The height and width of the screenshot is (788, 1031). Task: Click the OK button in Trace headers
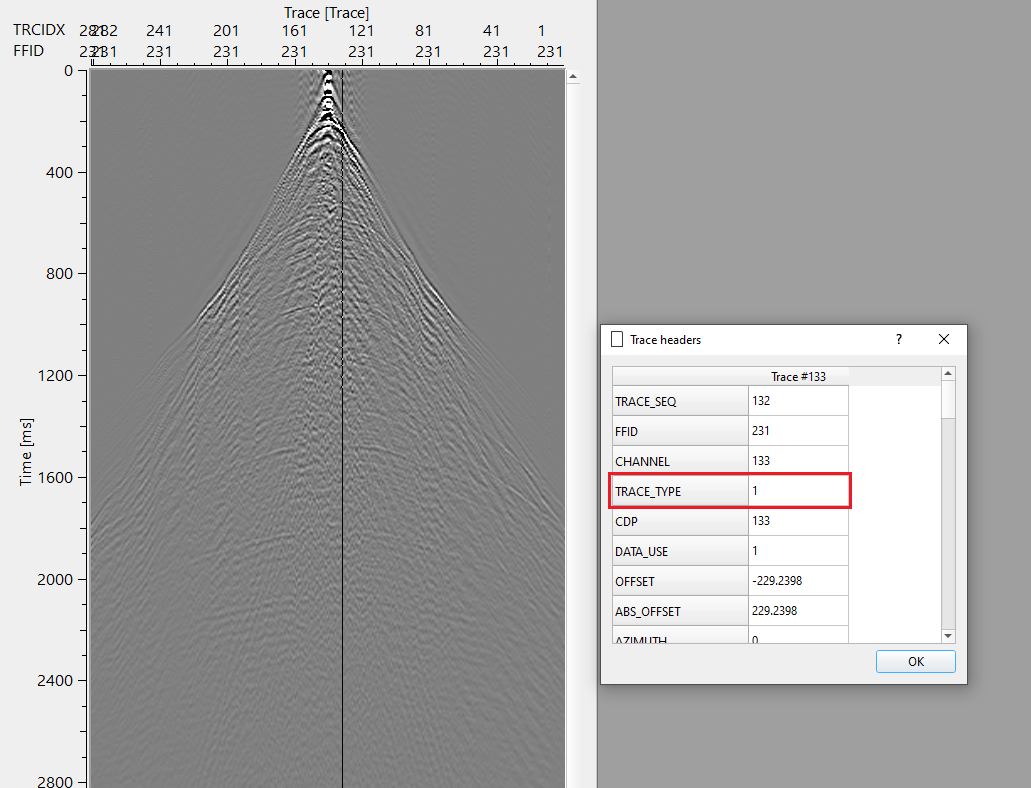click(915, 662)
